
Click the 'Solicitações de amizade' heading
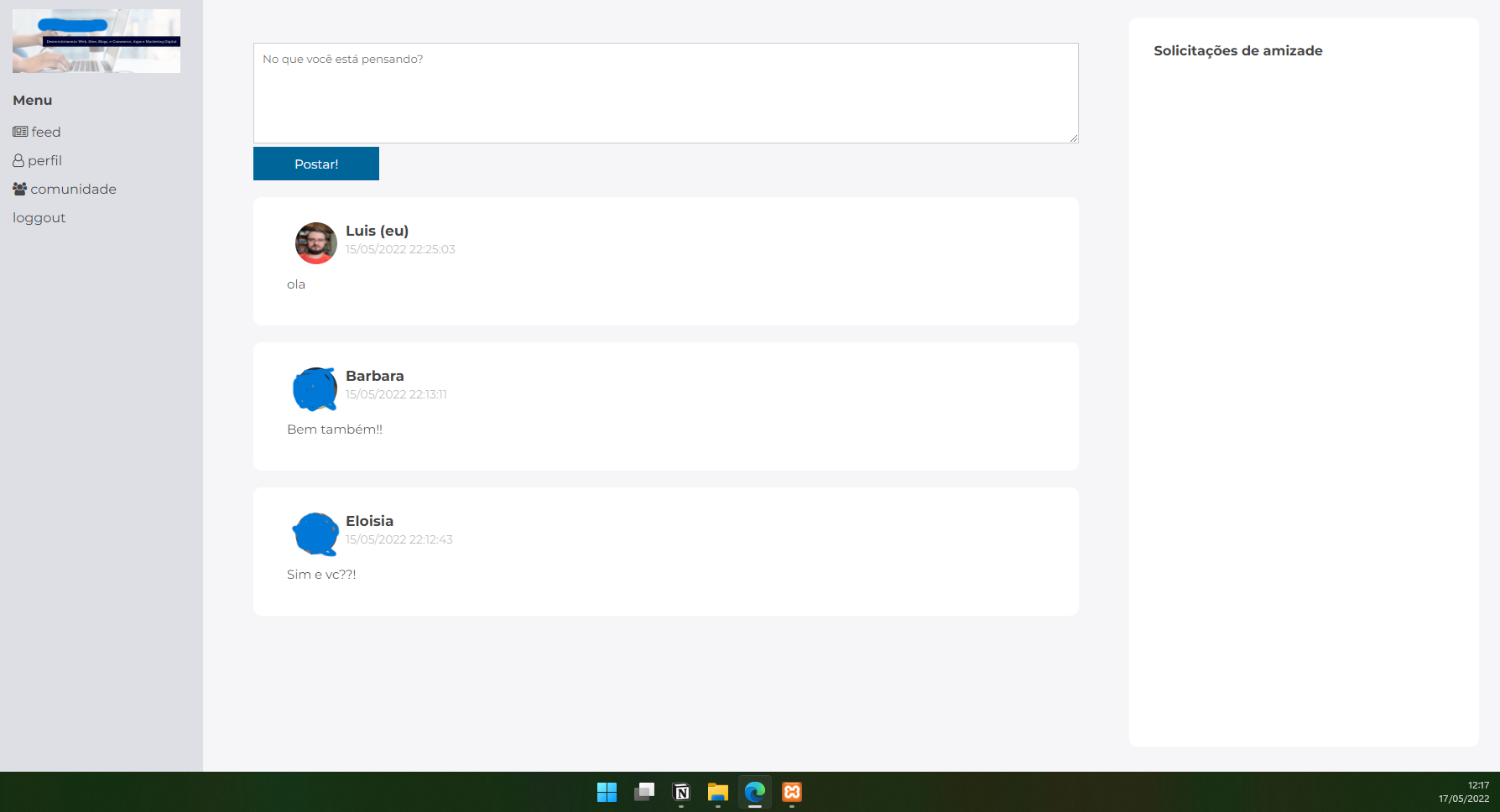tap(1238, 51)
